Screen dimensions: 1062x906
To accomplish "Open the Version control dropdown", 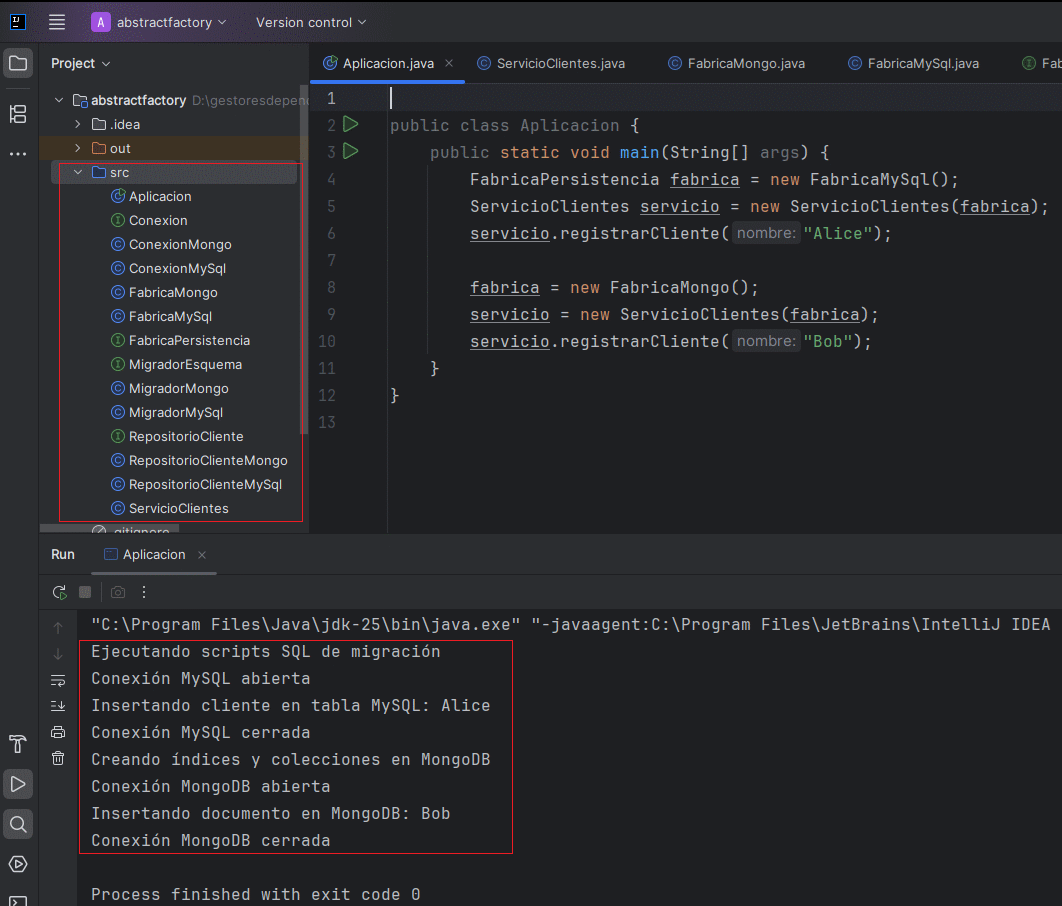I will click(x=310, y=22).
